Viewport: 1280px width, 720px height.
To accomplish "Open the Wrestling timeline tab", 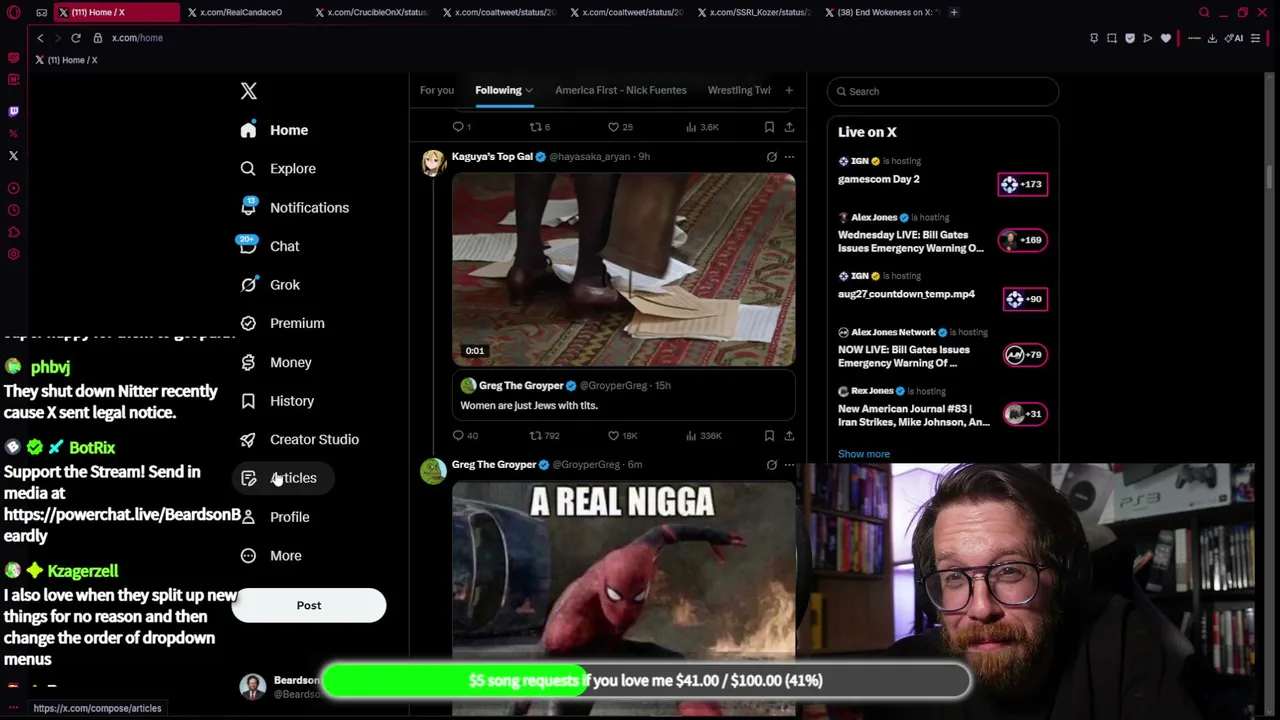I will click(x=739, y=90).
